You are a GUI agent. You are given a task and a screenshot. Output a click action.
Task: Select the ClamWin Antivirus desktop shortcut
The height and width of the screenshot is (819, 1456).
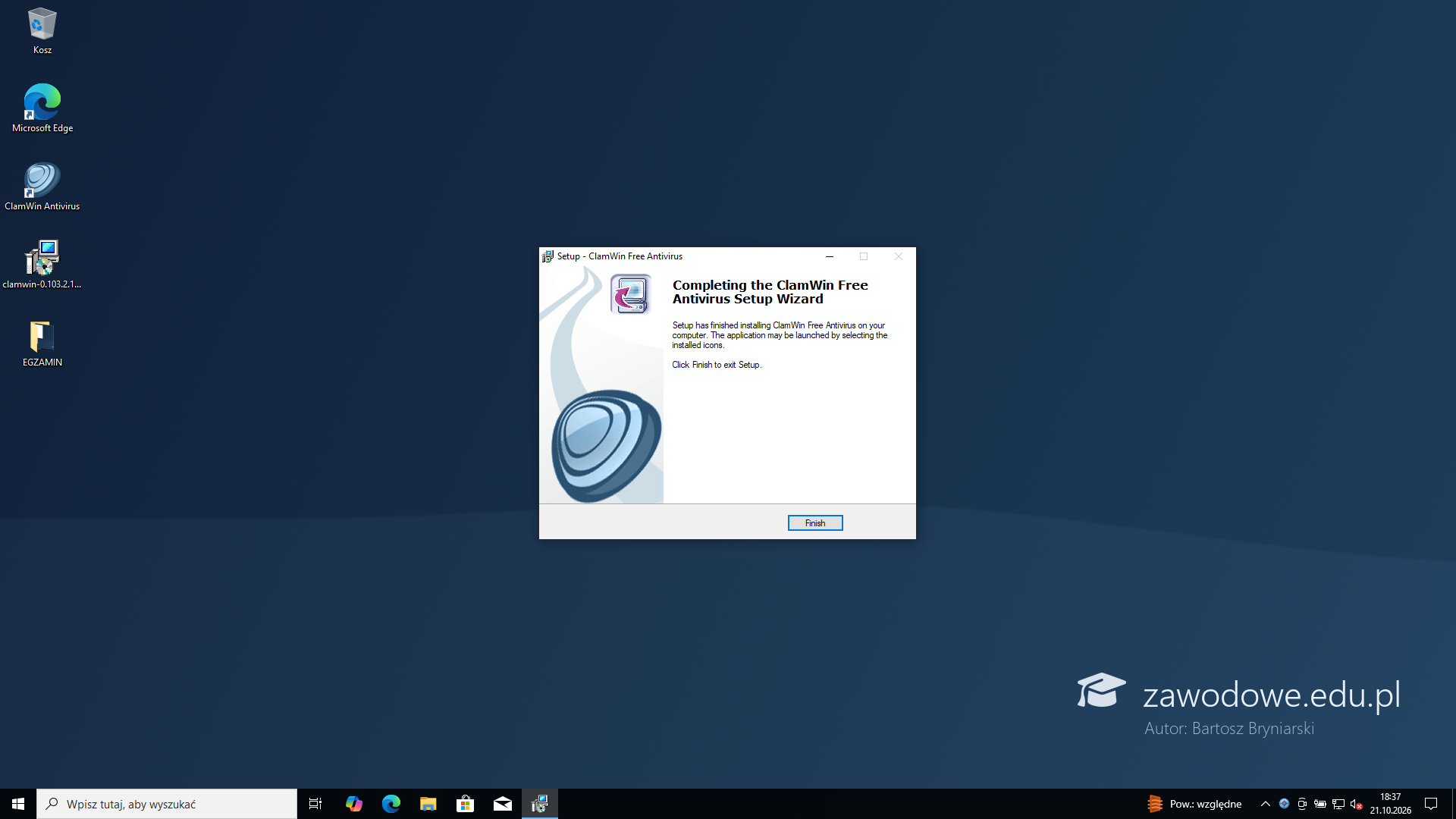42,187
